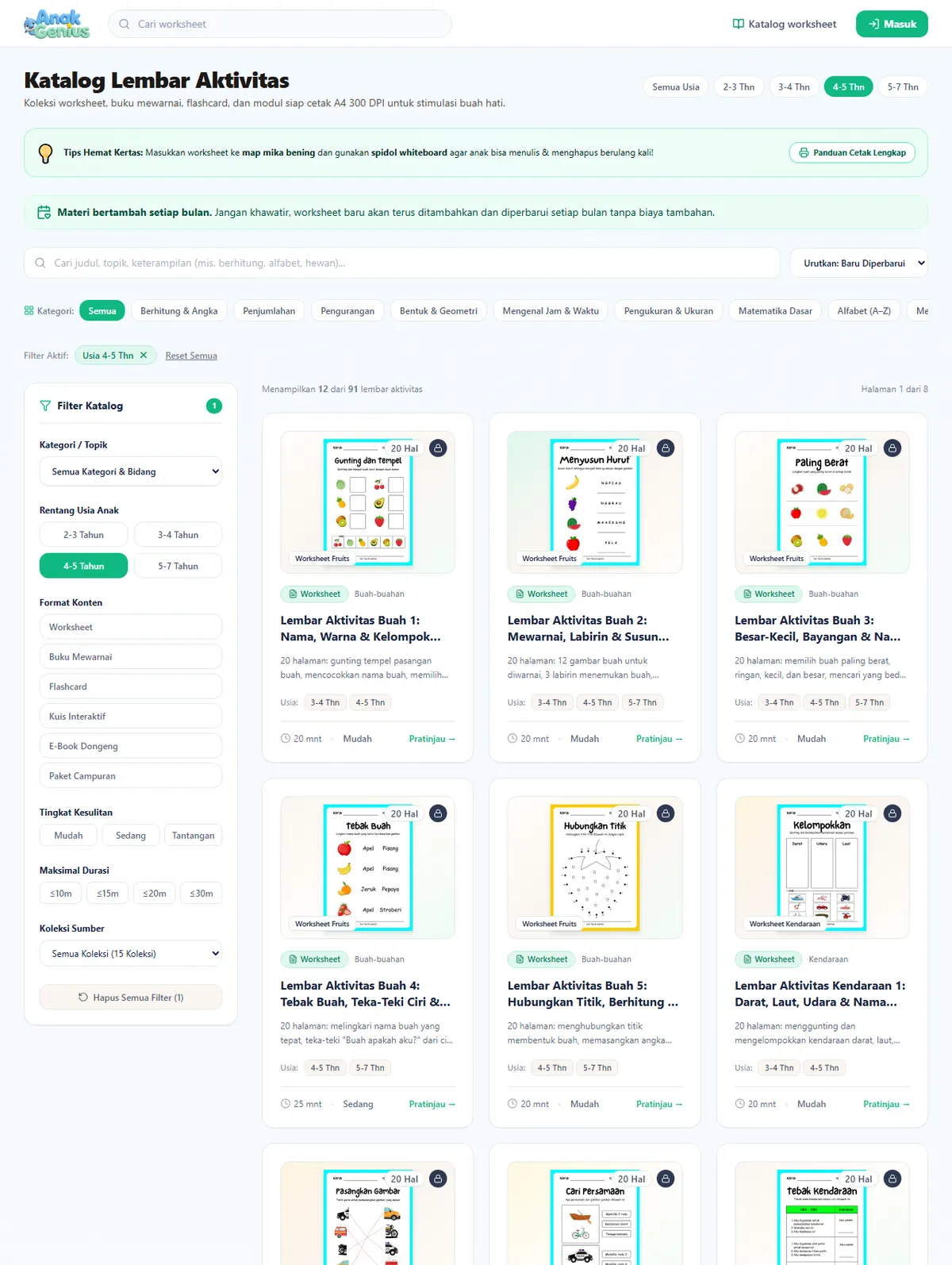
Task: Switch to the 2-3 Thn age tab at top
Action: 739,87
